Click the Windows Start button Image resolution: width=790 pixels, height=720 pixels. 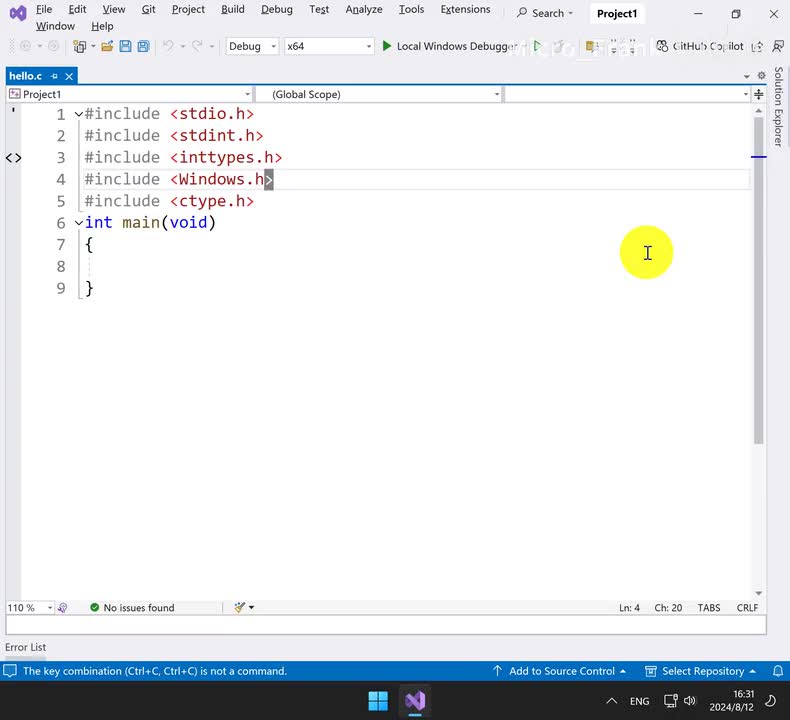pyautogui.click(x=378, y=701)
